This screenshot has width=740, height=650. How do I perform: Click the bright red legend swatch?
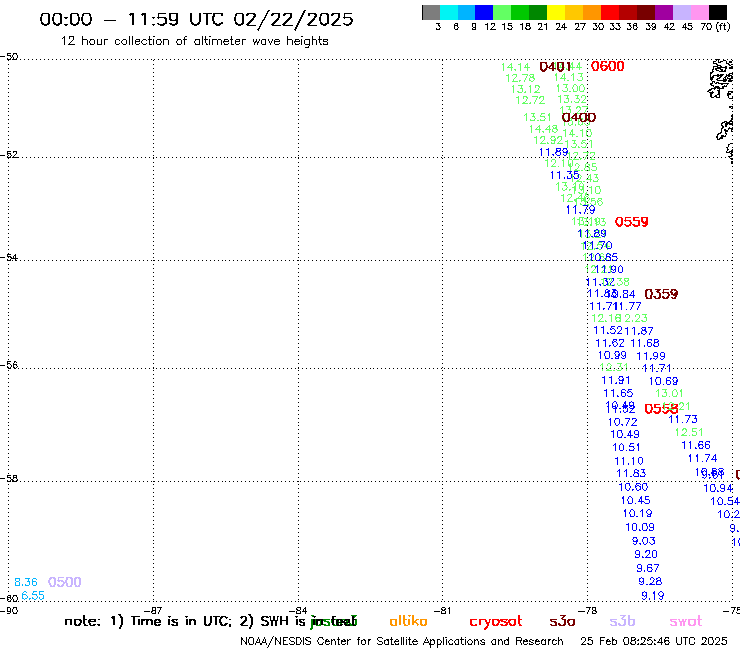point(610,12)
